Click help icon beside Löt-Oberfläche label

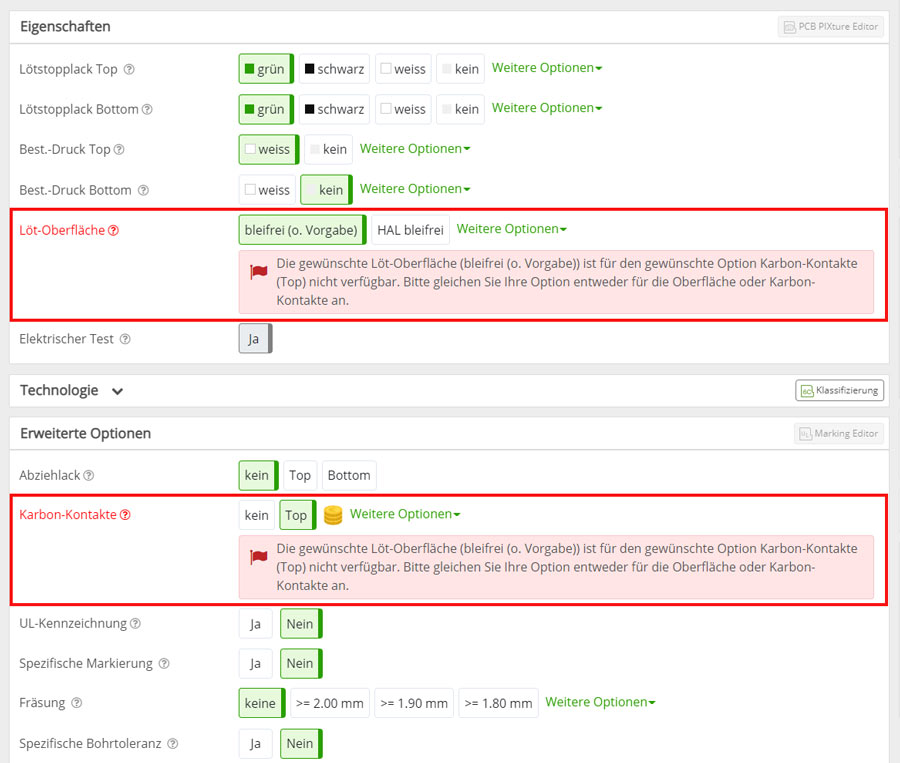coord(113,230)
